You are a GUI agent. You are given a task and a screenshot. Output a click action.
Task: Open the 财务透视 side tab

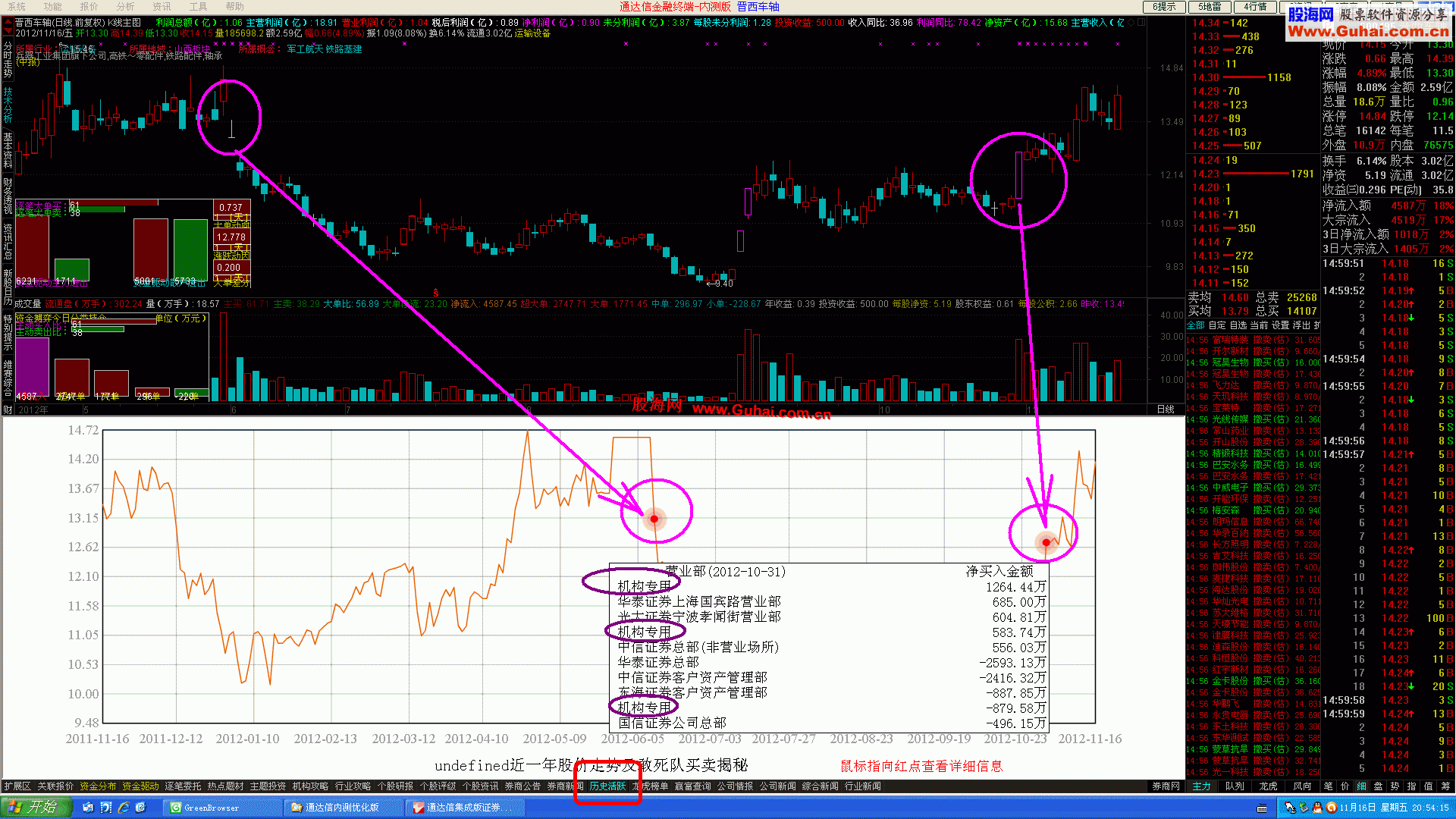(x=8, y=196)
